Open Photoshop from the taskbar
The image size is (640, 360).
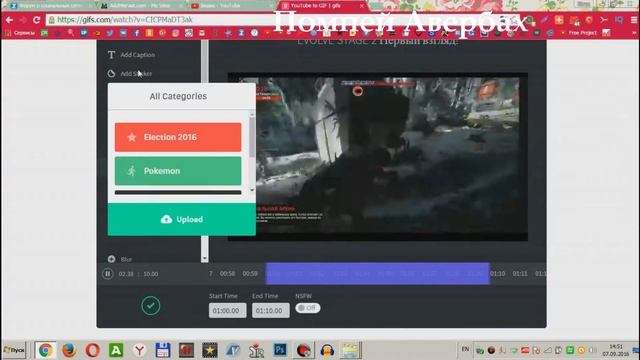tap(280, 350)
